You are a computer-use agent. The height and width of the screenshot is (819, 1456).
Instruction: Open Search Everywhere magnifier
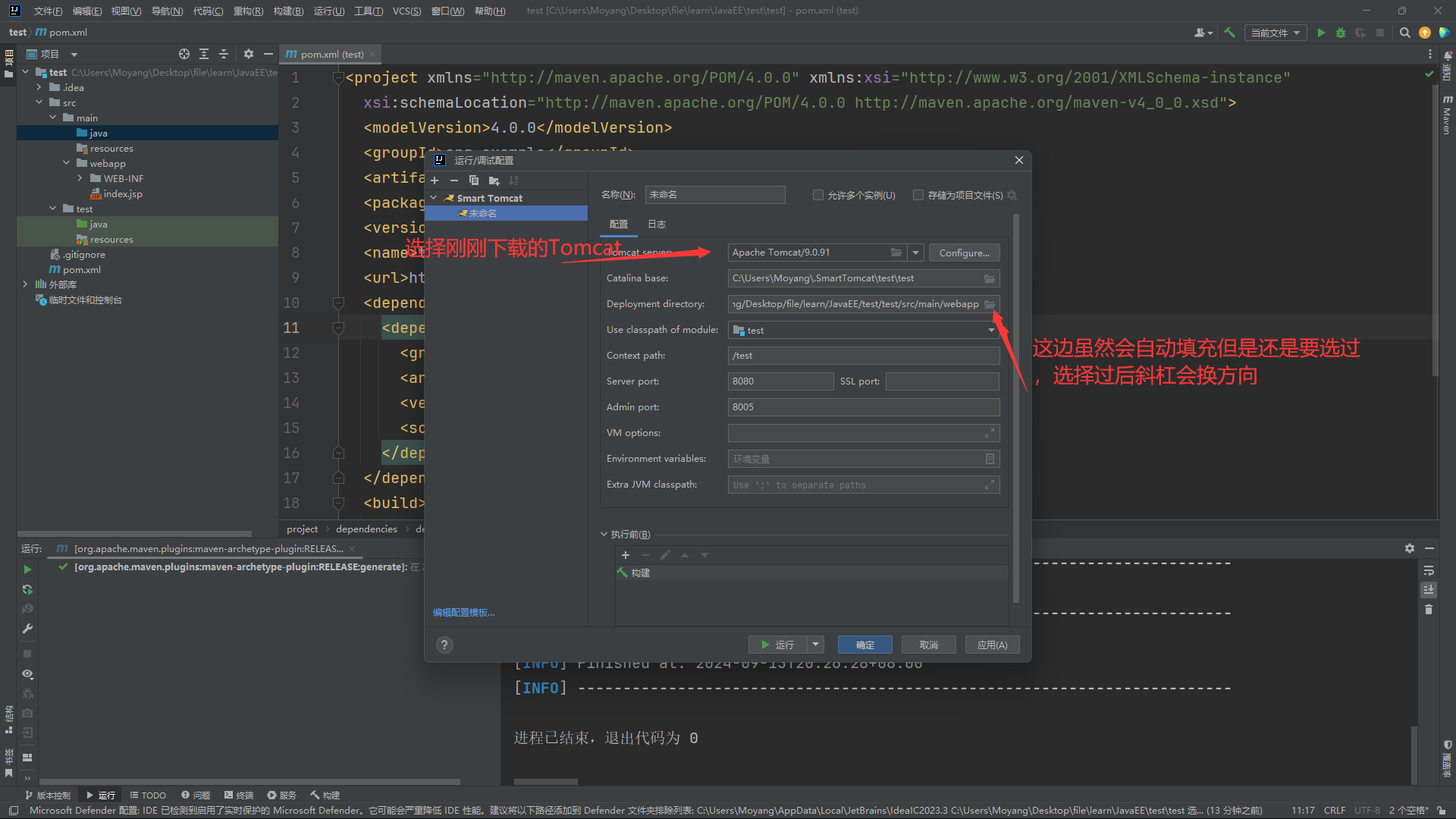tap(1404, 33)
